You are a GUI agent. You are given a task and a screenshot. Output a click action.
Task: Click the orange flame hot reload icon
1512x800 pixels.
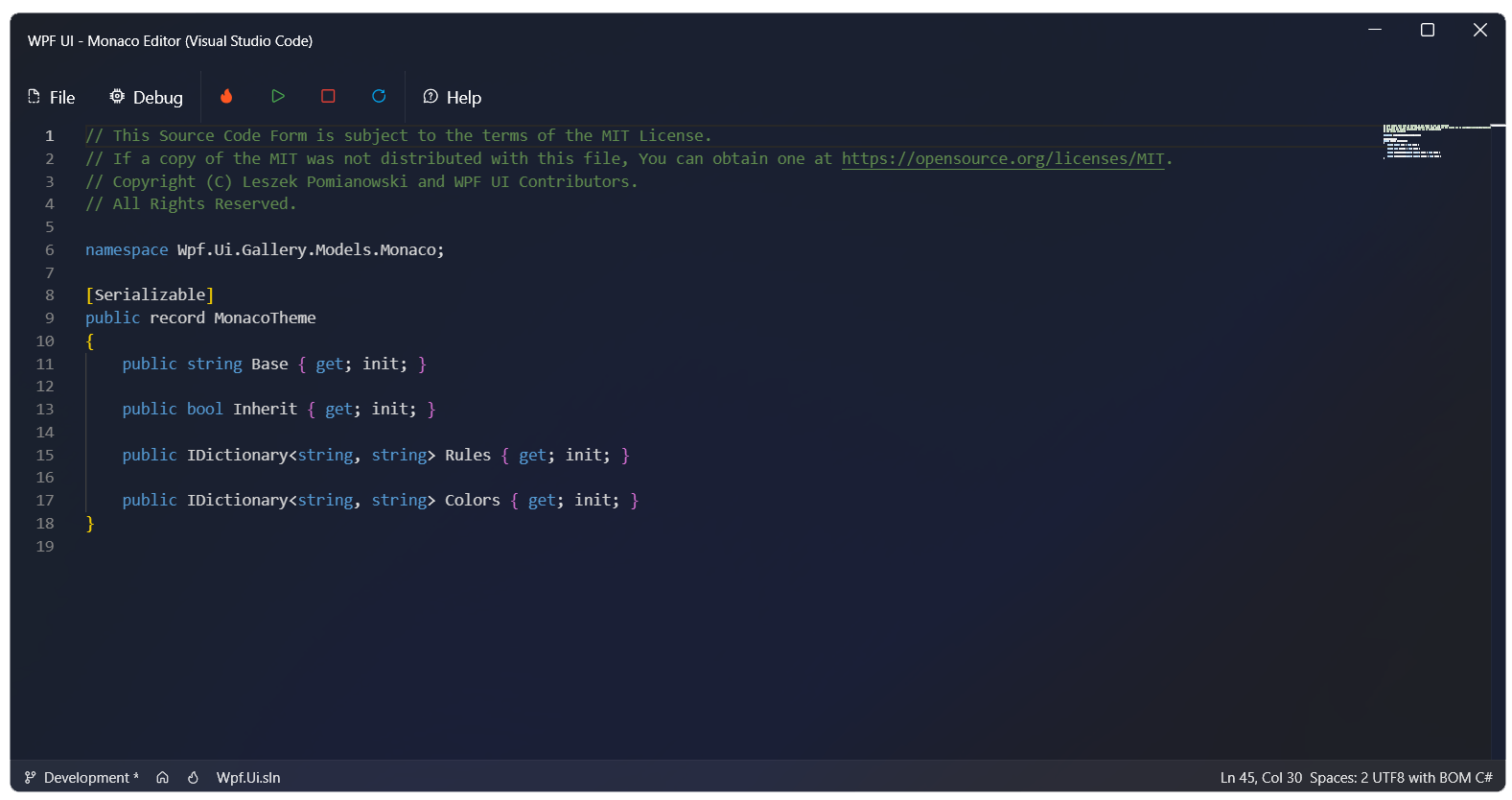(x=226, y=96)
